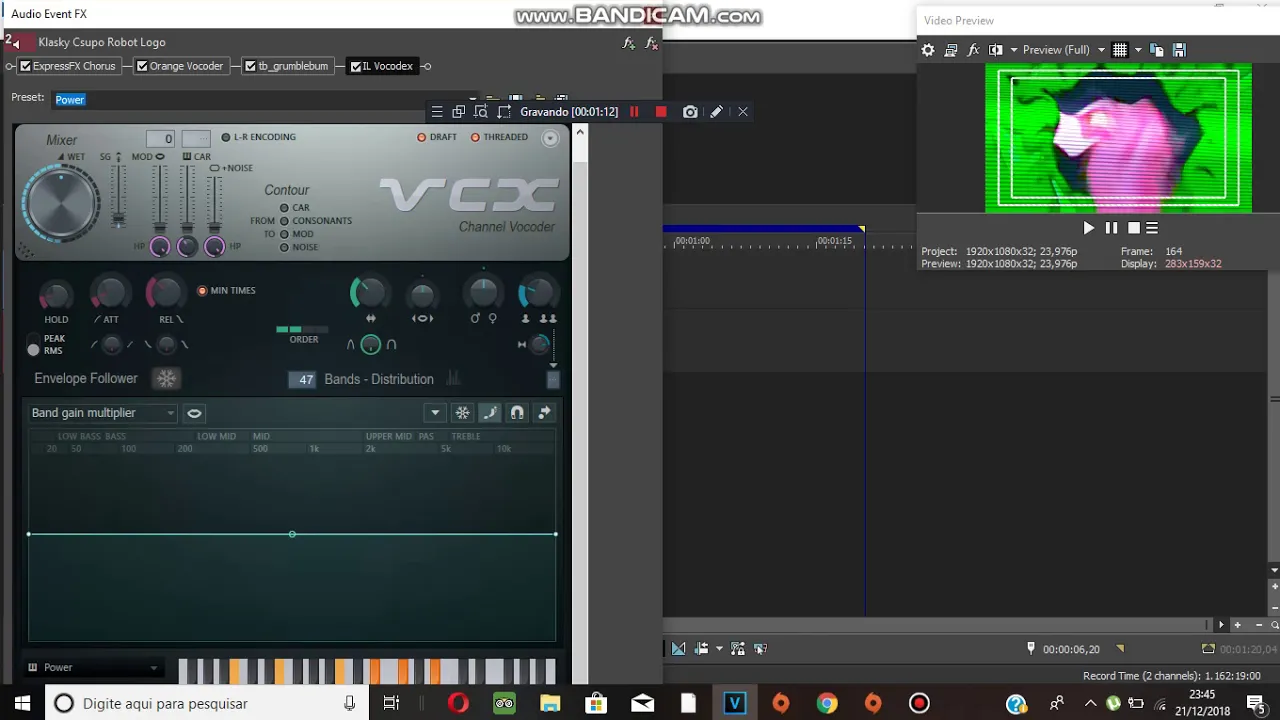Open the Band gain multiplier dropdown
The height and width of the screenshot is (720, 1280).
102,413
